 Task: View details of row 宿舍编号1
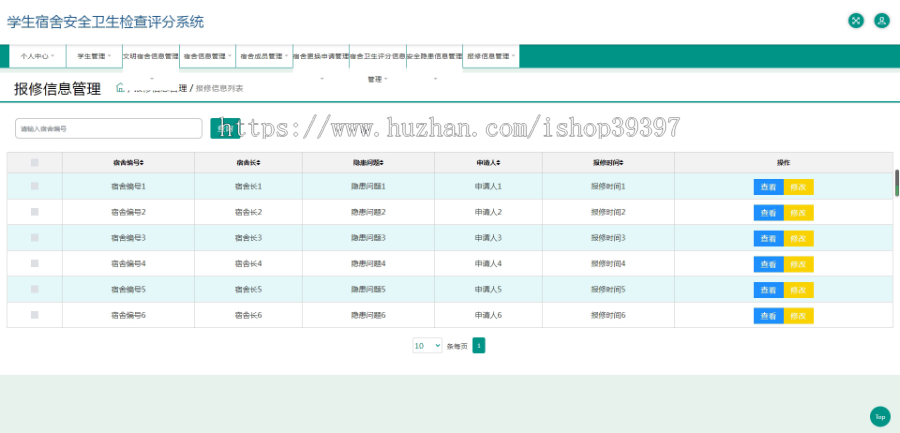pyautogui.click(x=769, y=187)
